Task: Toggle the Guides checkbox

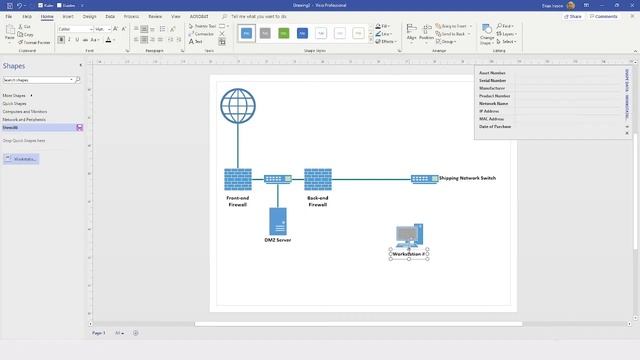Action: click(x=59, y=5)
